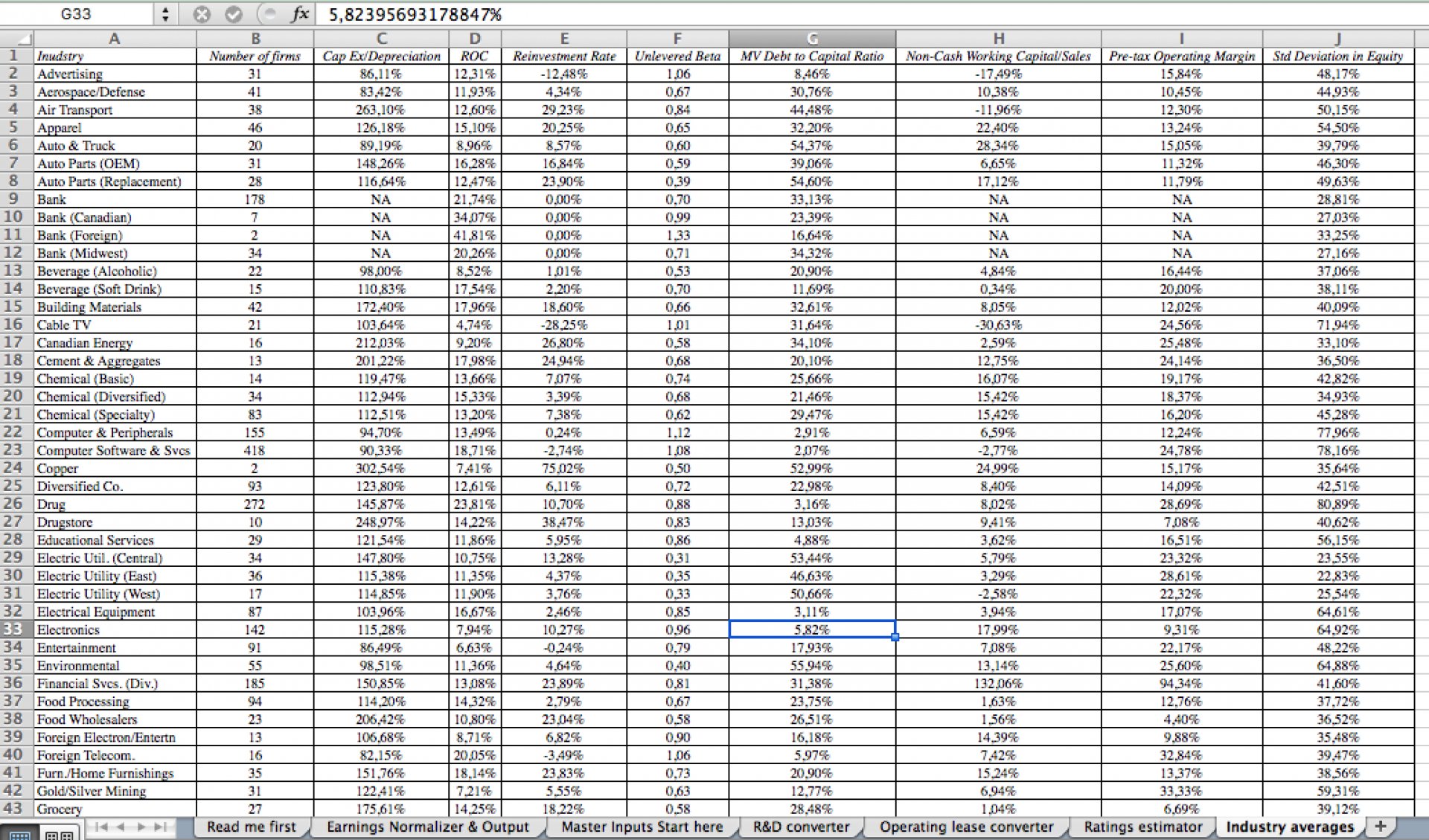
Task: Click the 'Inudstry' header cell
Action: [x=115, y=56]
